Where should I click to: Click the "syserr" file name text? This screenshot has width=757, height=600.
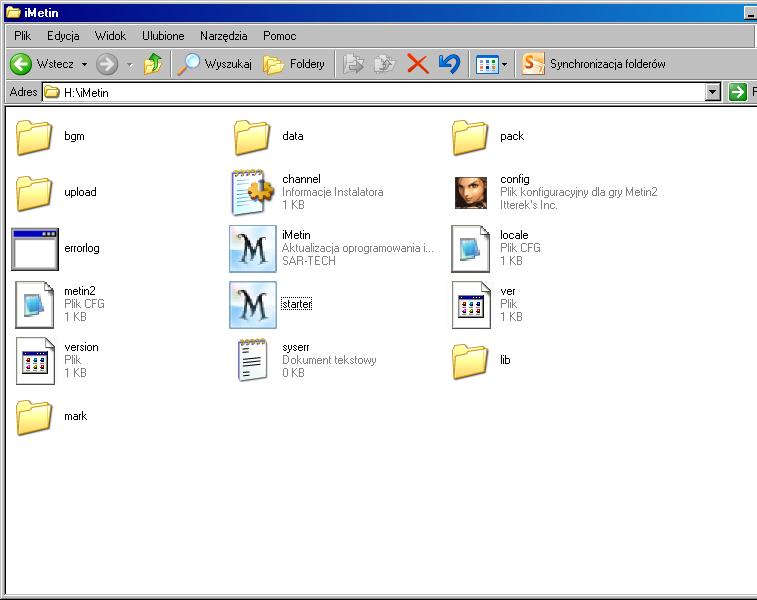[295, 347]
